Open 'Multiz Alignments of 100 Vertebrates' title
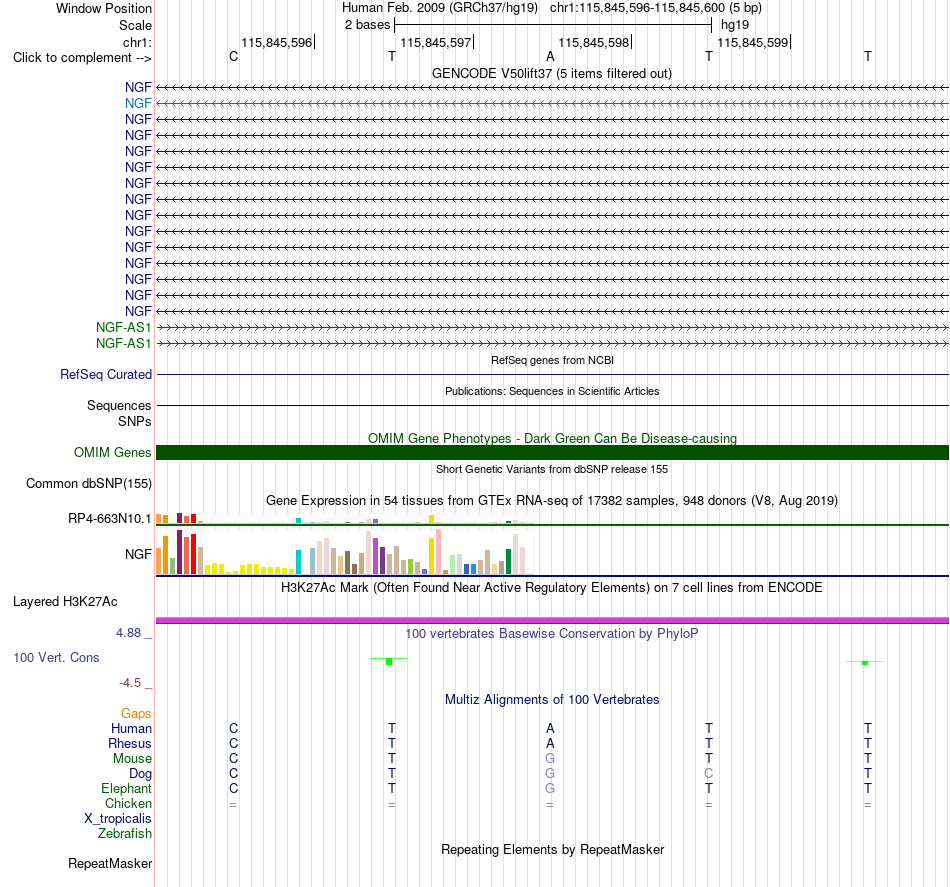 pos(552,699)
